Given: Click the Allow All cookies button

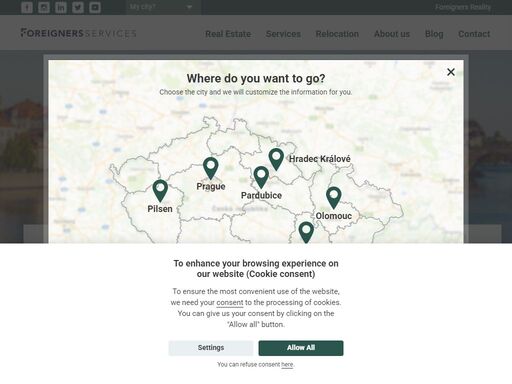Looking at the screenshot, I should point(301,348).
